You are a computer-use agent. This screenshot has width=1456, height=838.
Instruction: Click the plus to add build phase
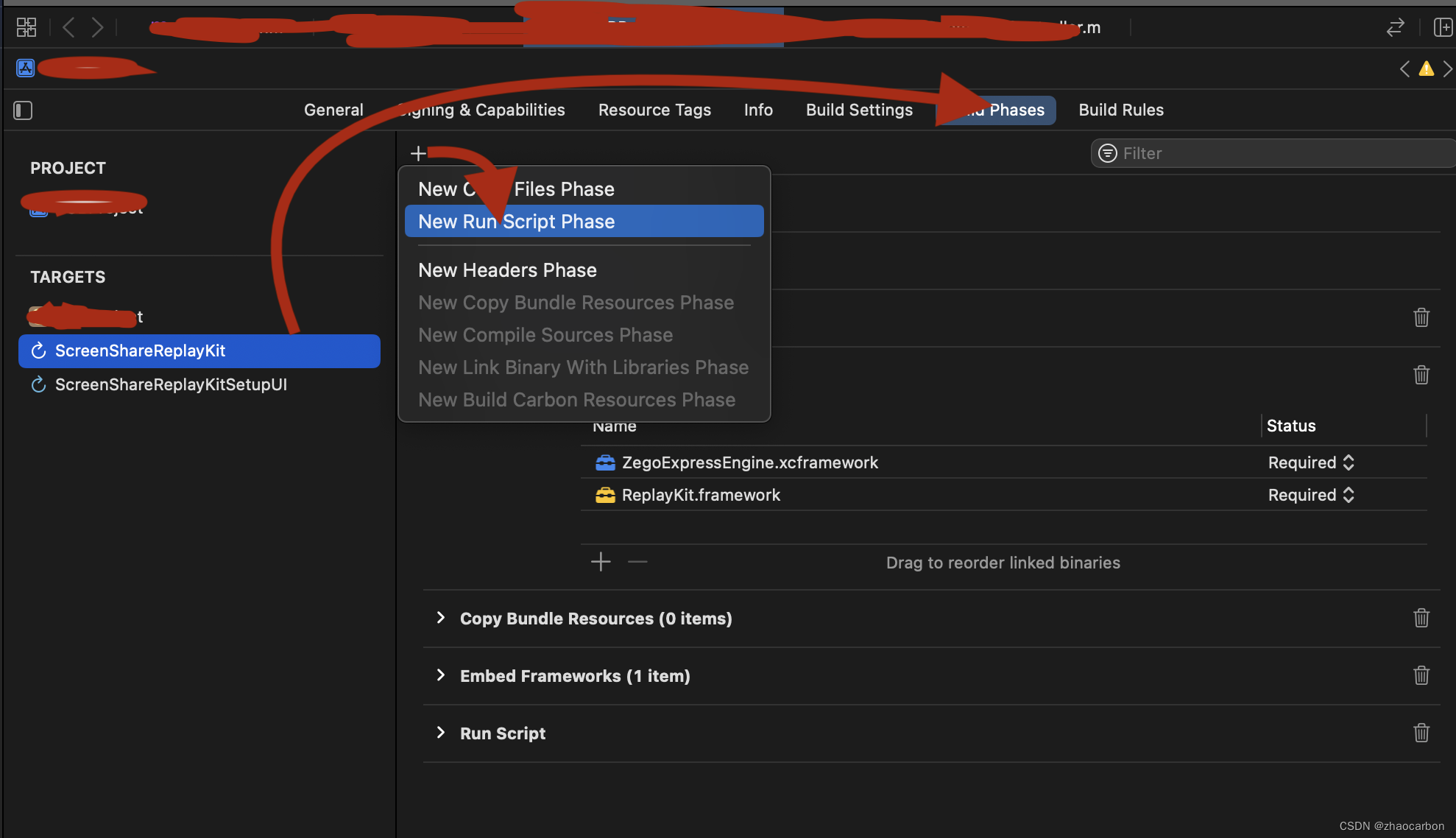click(x=418, y=153)
